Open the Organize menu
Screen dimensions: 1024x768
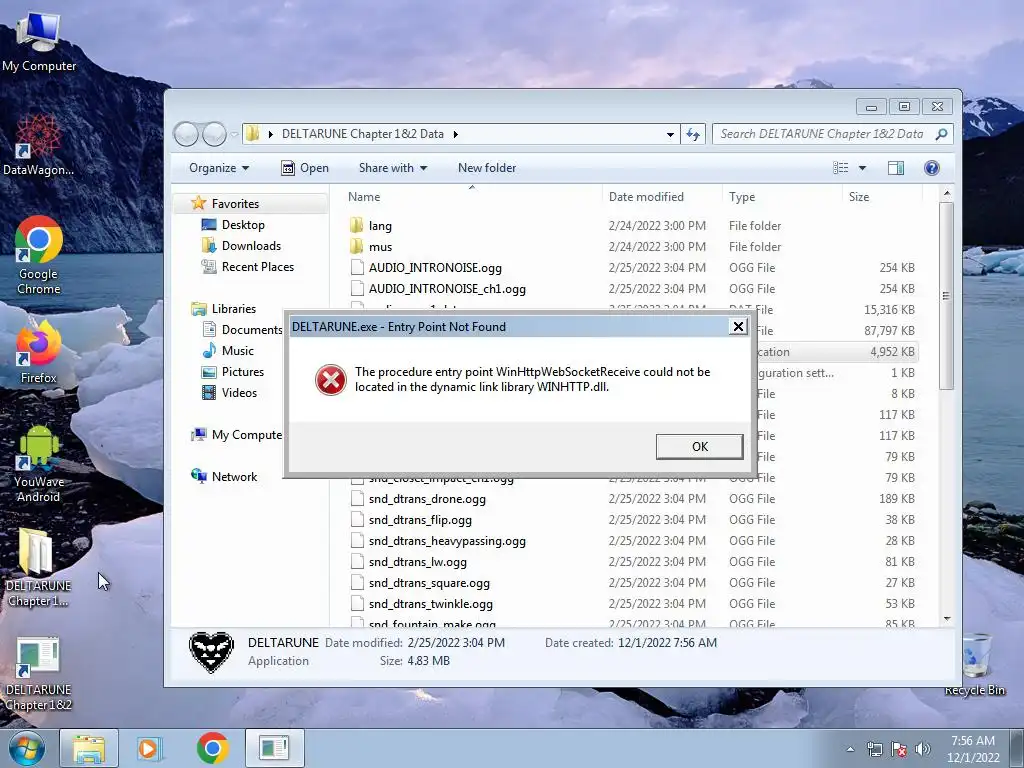point(219,168)
